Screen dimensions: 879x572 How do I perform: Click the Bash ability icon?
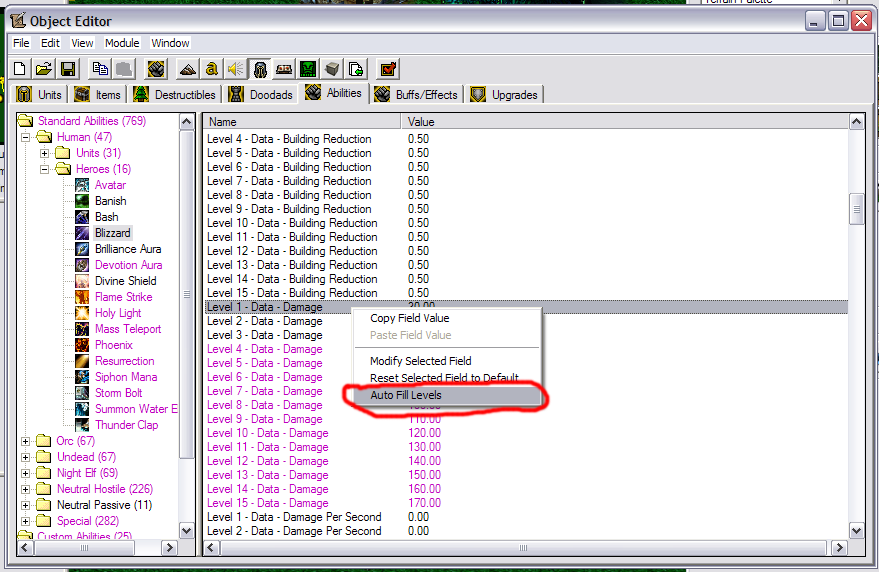(82, 217)
